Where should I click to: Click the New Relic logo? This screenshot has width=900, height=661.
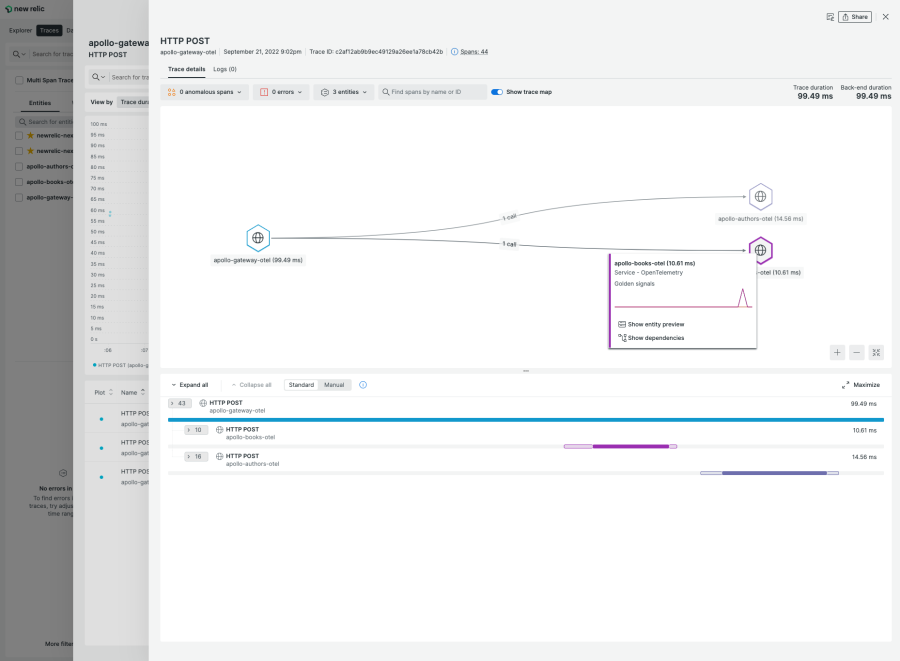(25, 9)
